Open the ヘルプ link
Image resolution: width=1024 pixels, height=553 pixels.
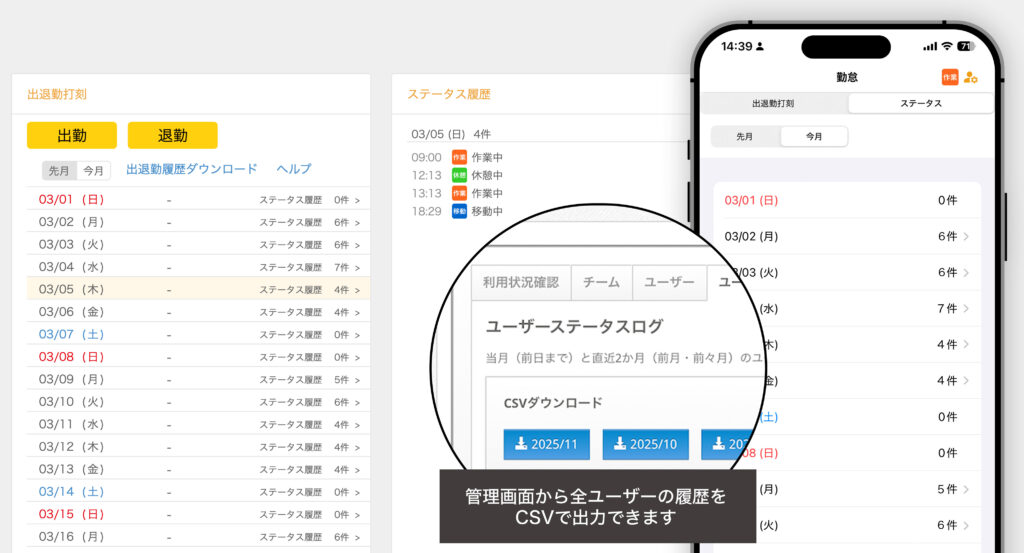(x=294, y=169)
